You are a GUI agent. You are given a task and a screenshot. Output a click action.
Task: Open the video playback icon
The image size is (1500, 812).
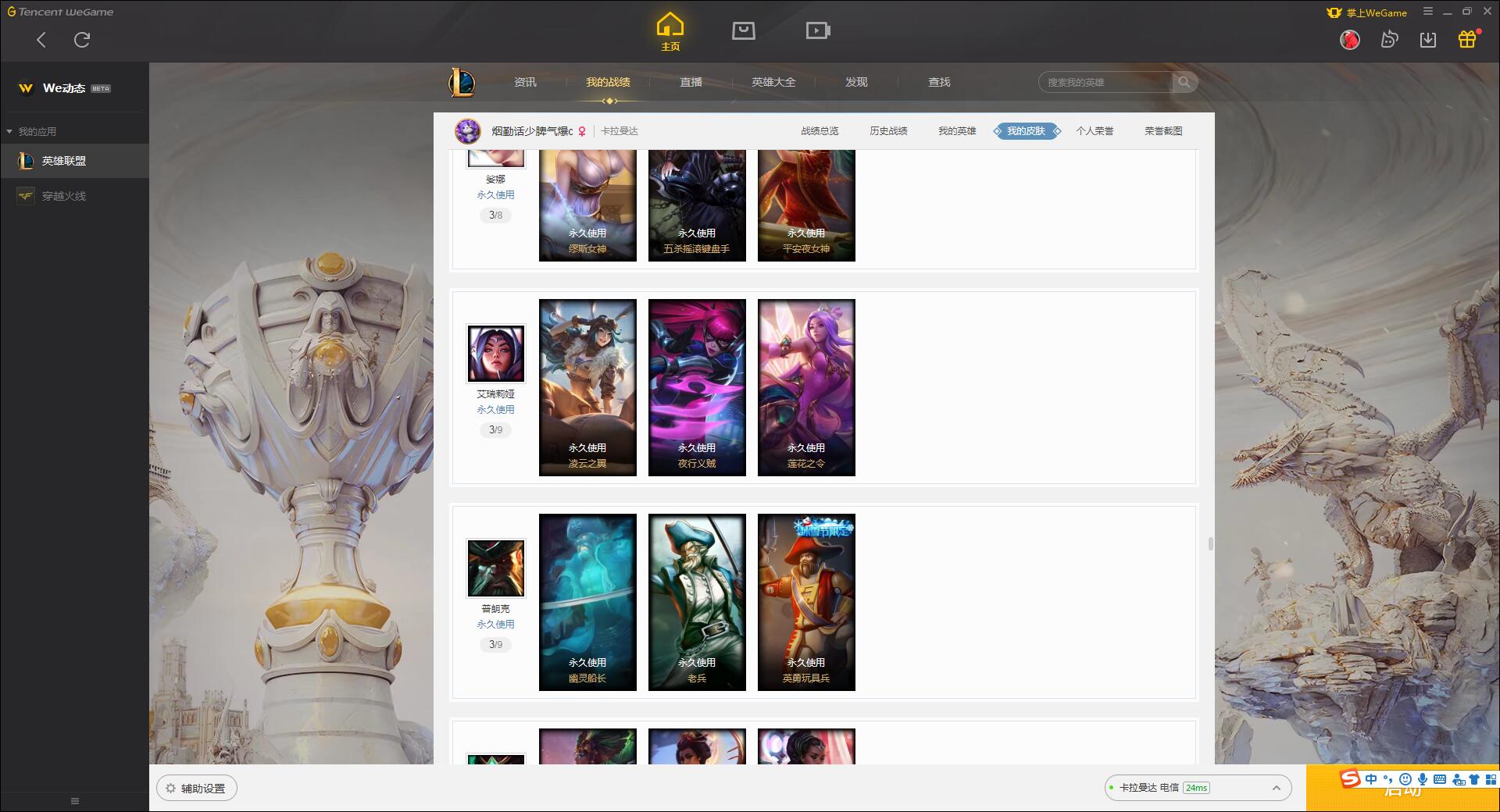[817, 31]
